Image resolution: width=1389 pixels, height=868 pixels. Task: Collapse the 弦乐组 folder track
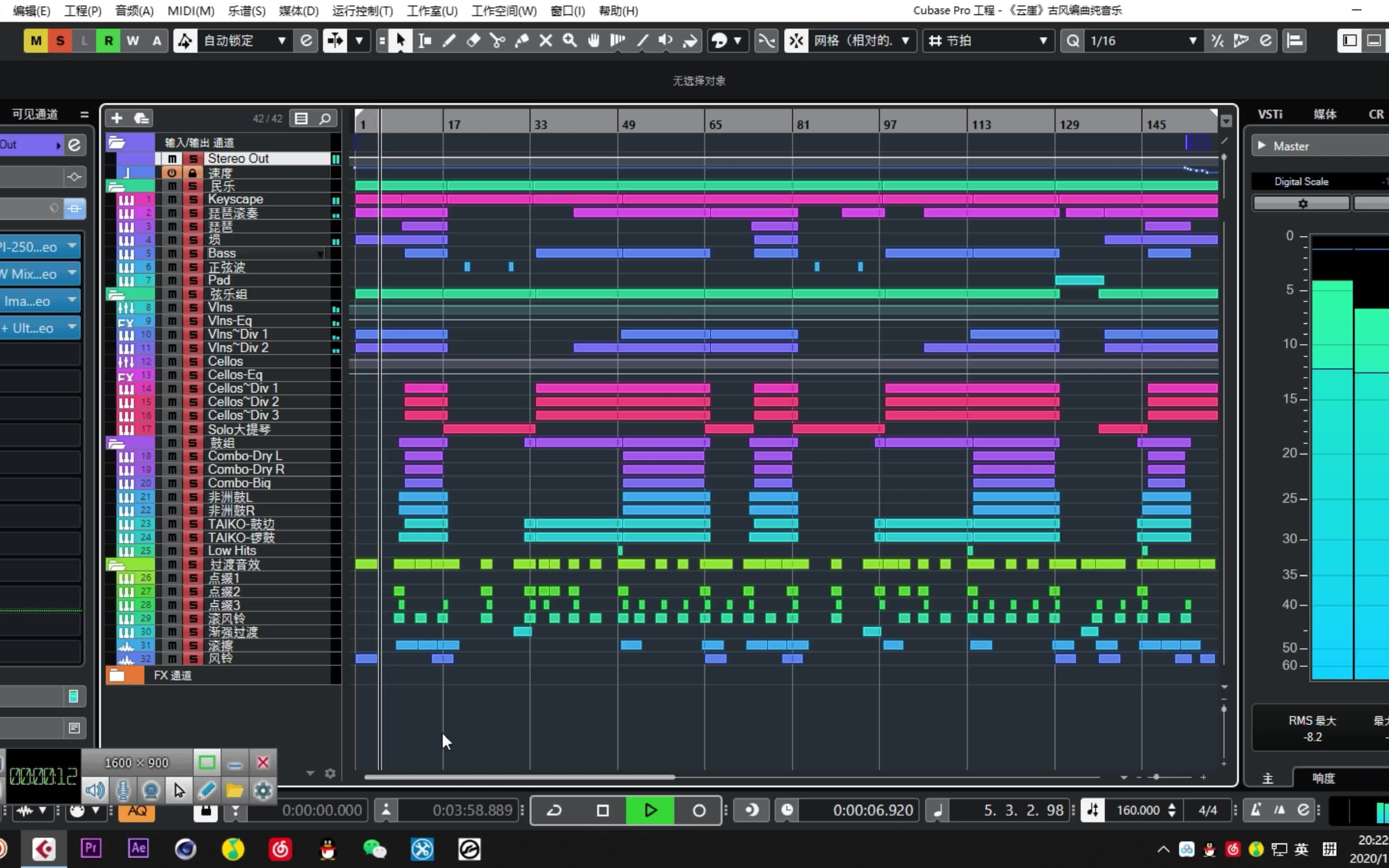(117, 295)
